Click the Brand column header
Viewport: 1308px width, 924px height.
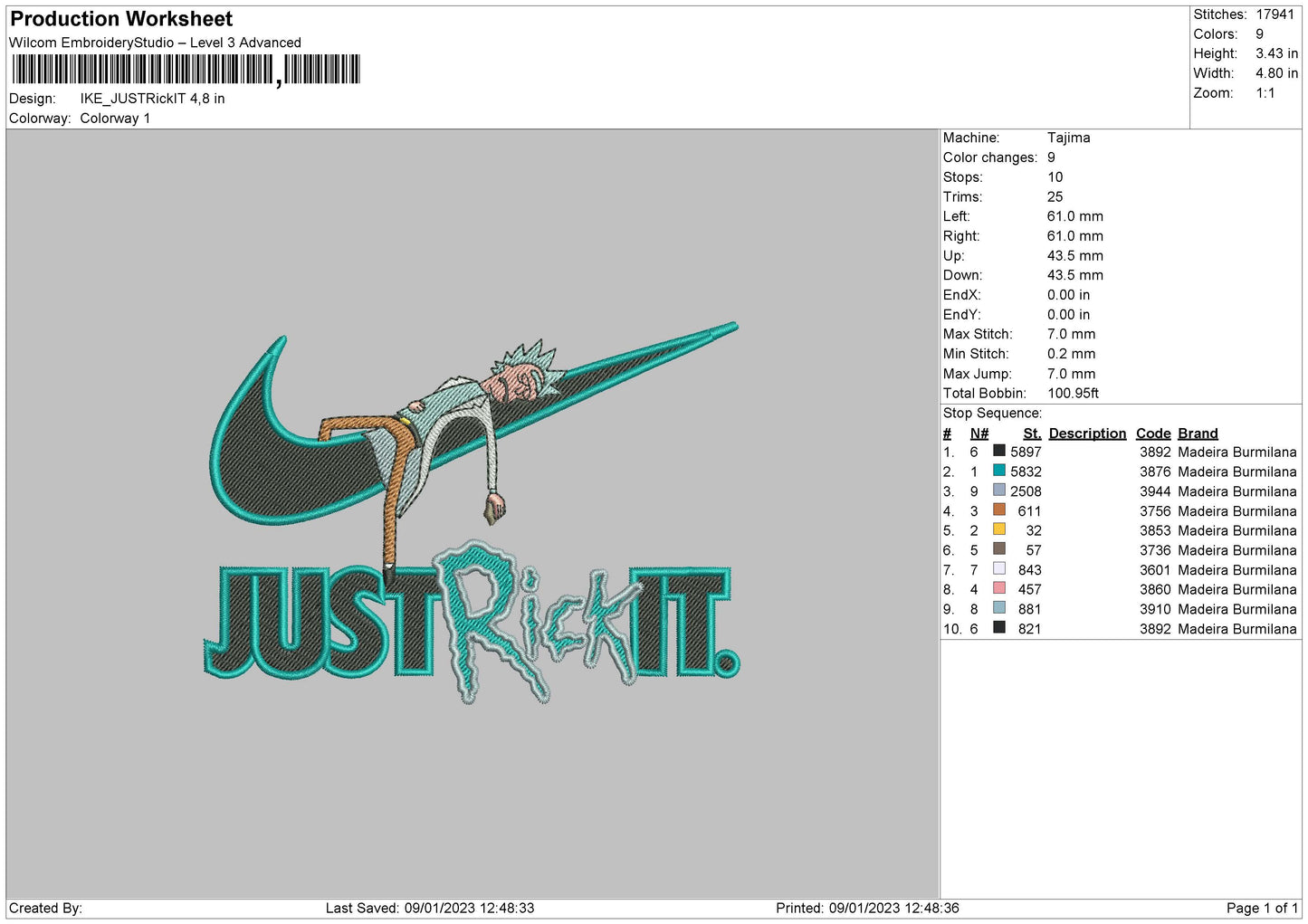click(1198, 433)
